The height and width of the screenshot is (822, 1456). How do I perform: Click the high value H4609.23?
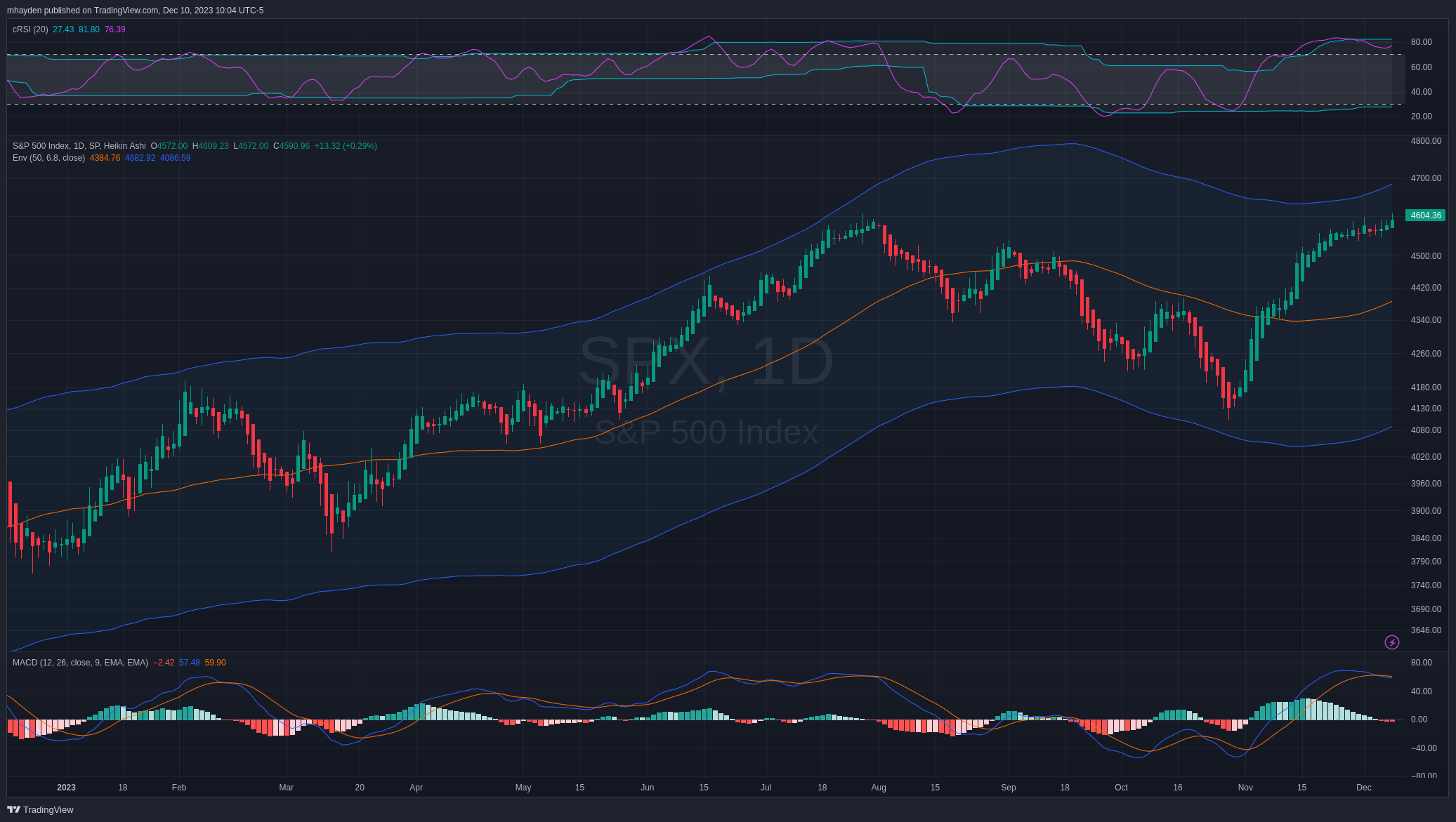click(210, 146)
